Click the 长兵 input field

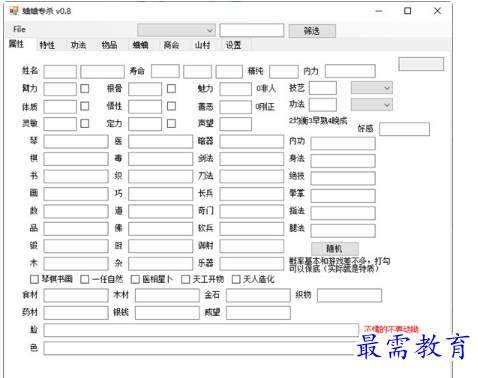pos(252,194)
